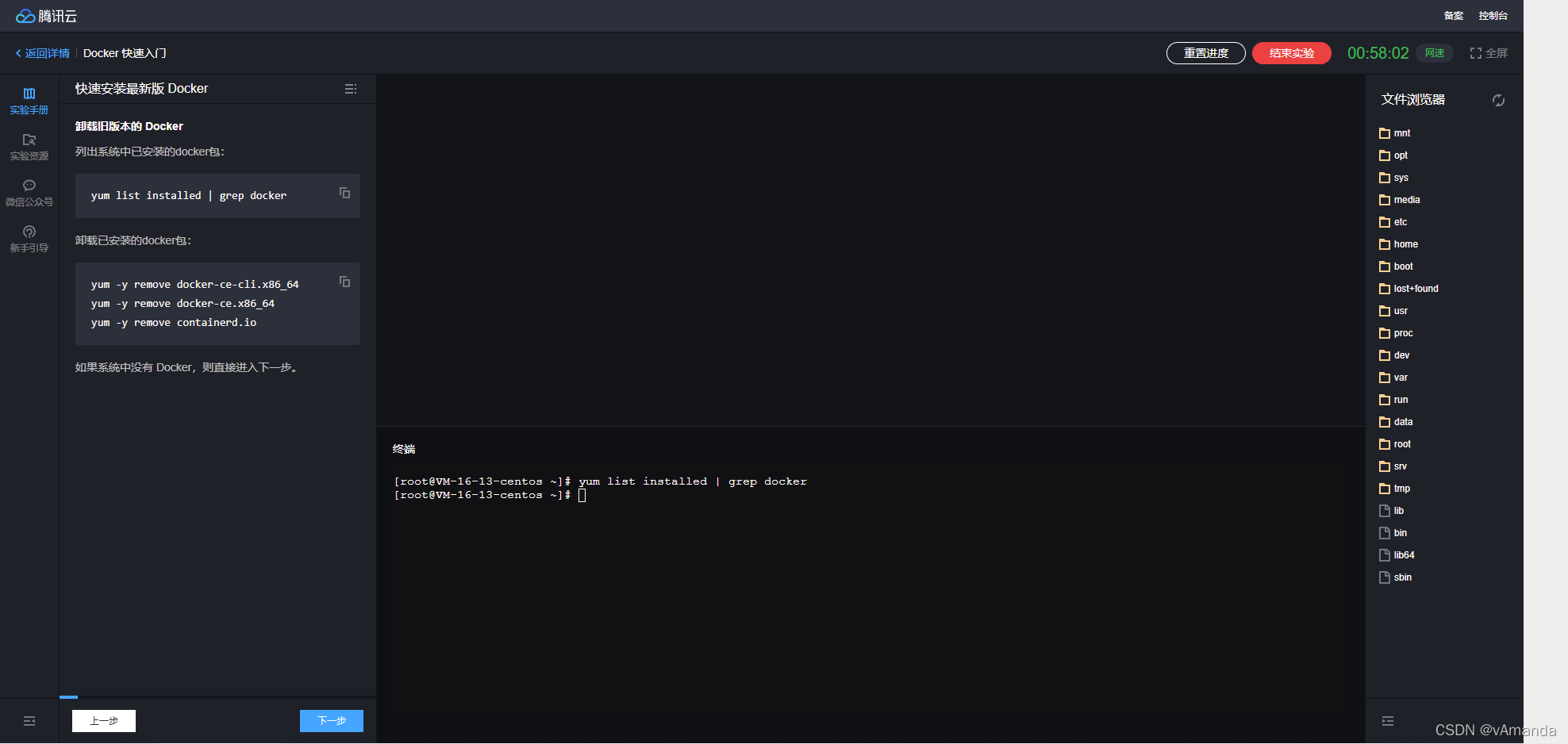Open the data folder
1568x744 pixels.
(x=1397, y=422)
